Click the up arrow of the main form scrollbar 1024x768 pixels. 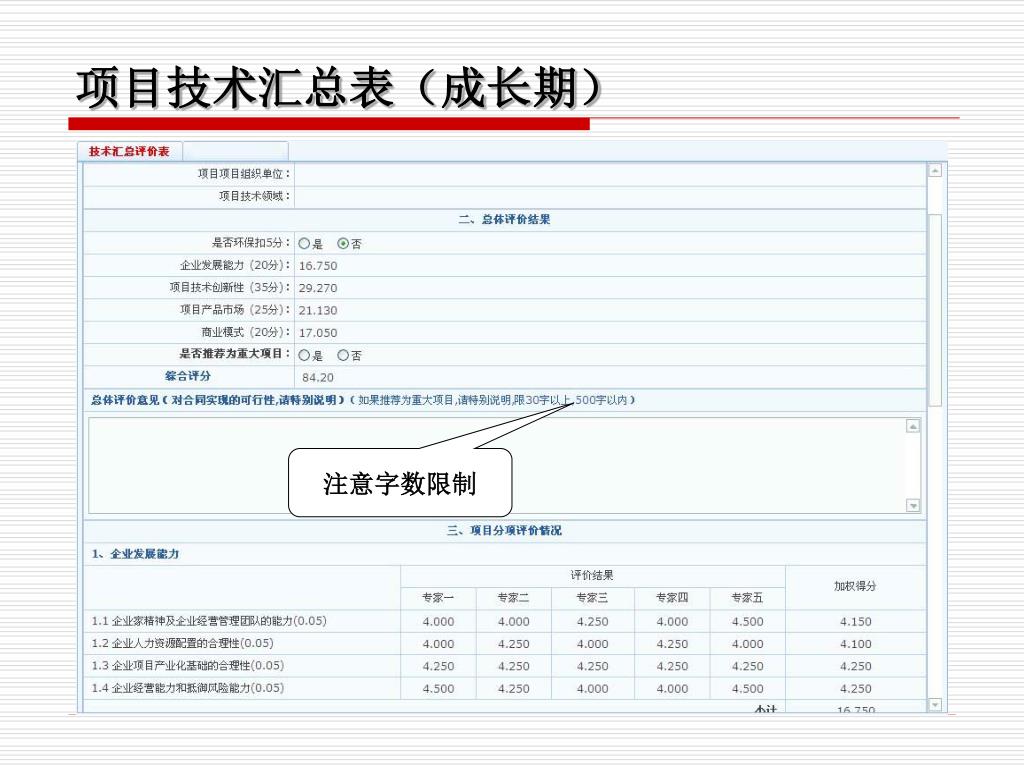click(935, 170)
